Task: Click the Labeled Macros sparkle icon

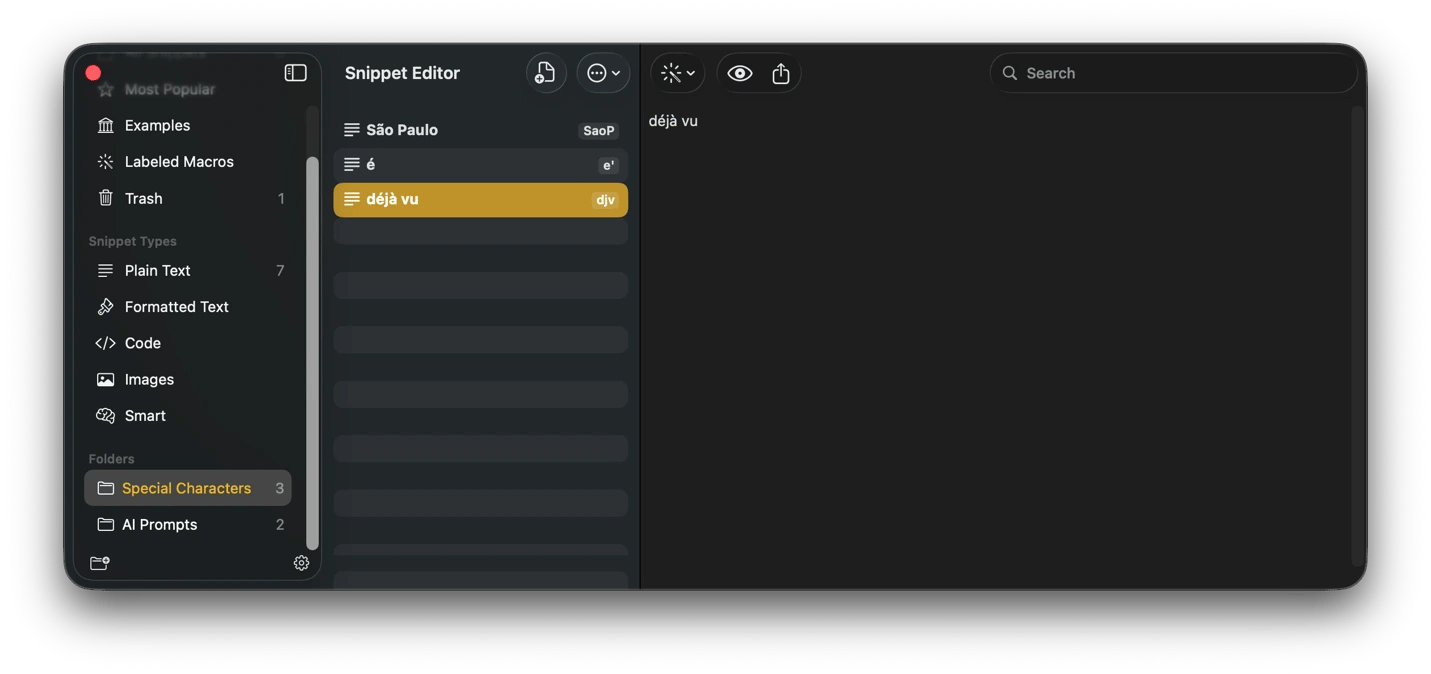Action: click(105, 162)
